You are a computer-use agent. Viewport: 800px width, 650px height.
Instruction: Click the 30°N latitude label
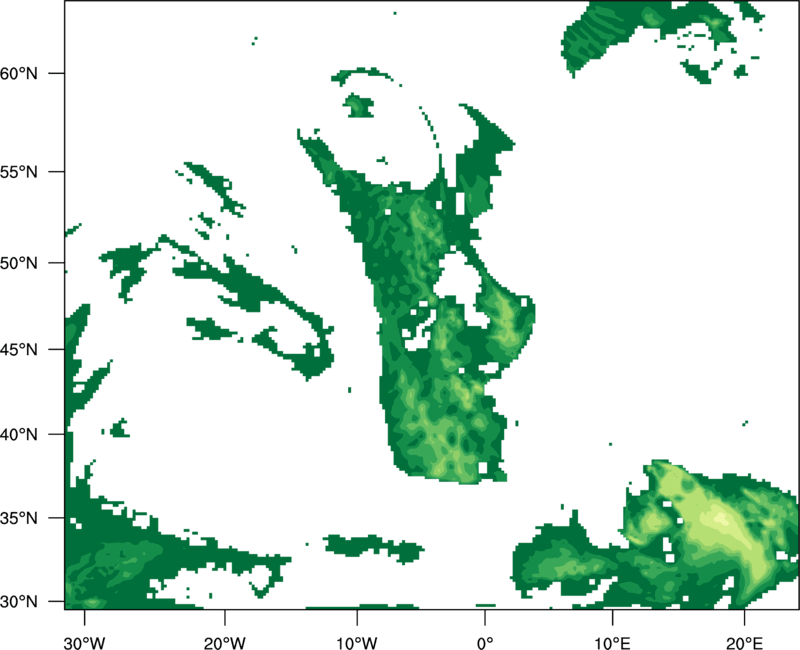click(19, 602)
